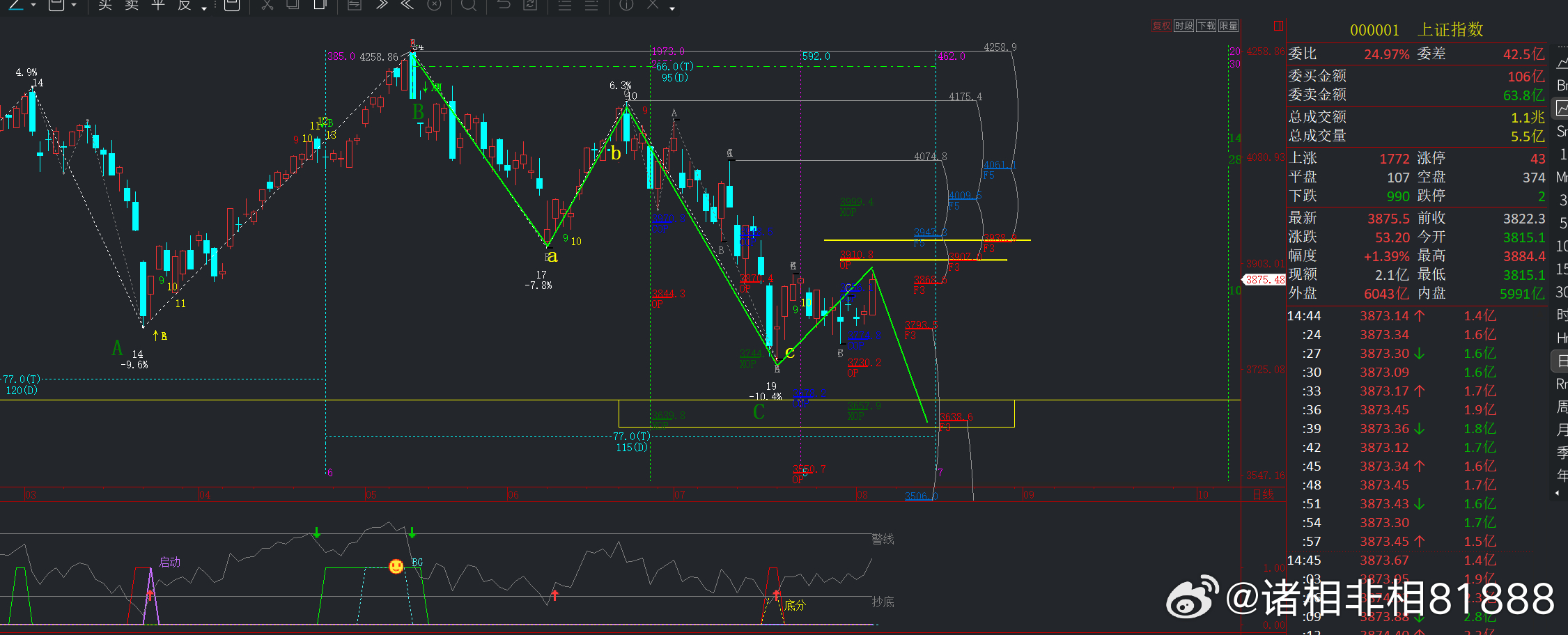Toggle the 复权 adjustment option

[1161, 26]
